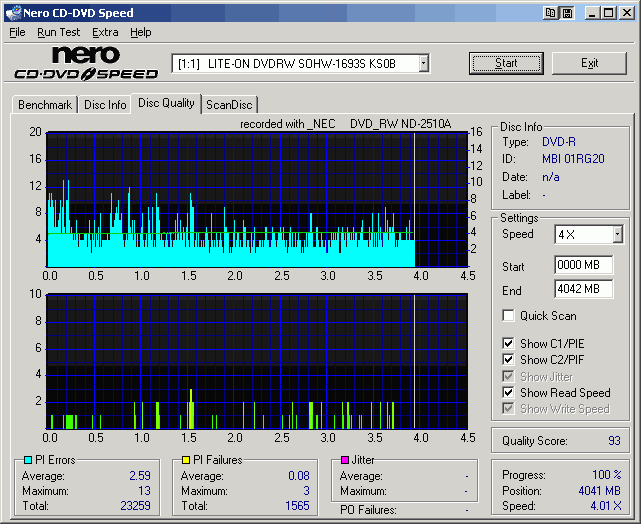
Task: Open the Extra menu
Action: [105, 32]
